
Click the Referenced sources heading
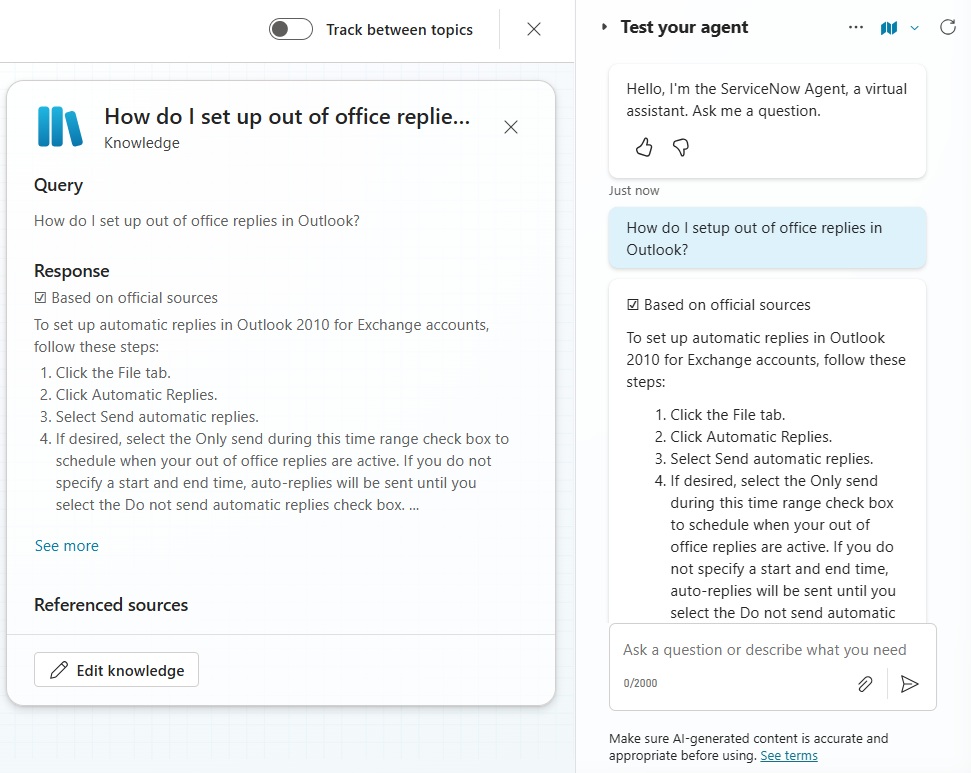(x=111, y=605)
